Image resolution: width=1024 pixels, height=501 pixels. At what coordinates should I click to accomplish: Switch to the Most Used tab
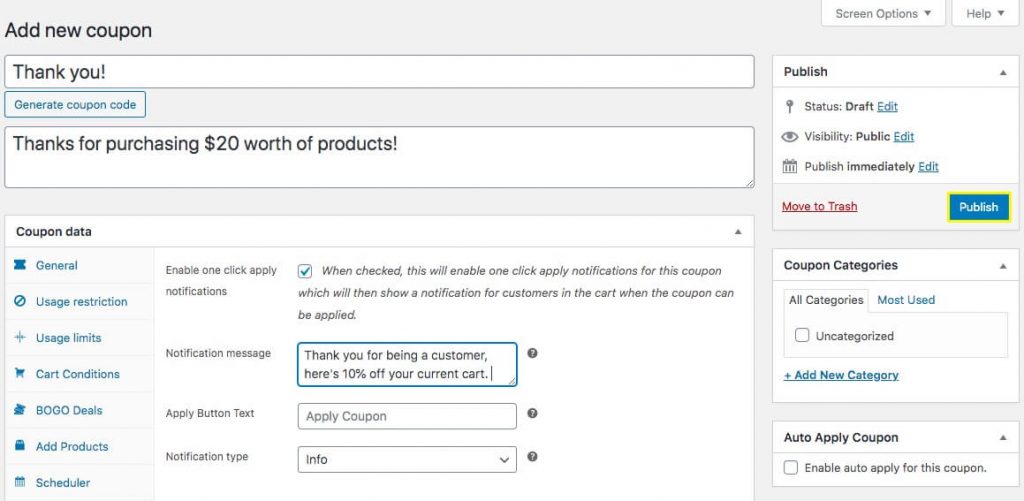[x=906, y=300]
